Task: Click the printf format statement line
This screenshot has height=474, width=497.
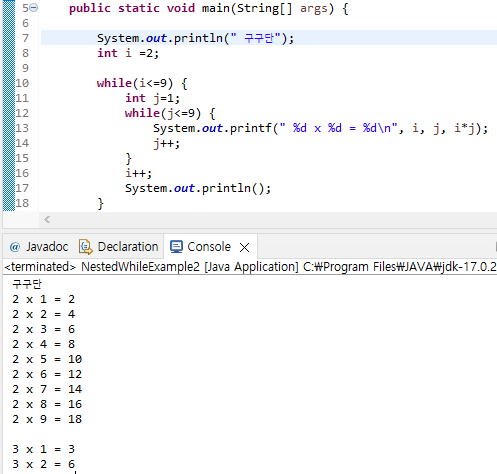Action: click(x=320, y=128)
